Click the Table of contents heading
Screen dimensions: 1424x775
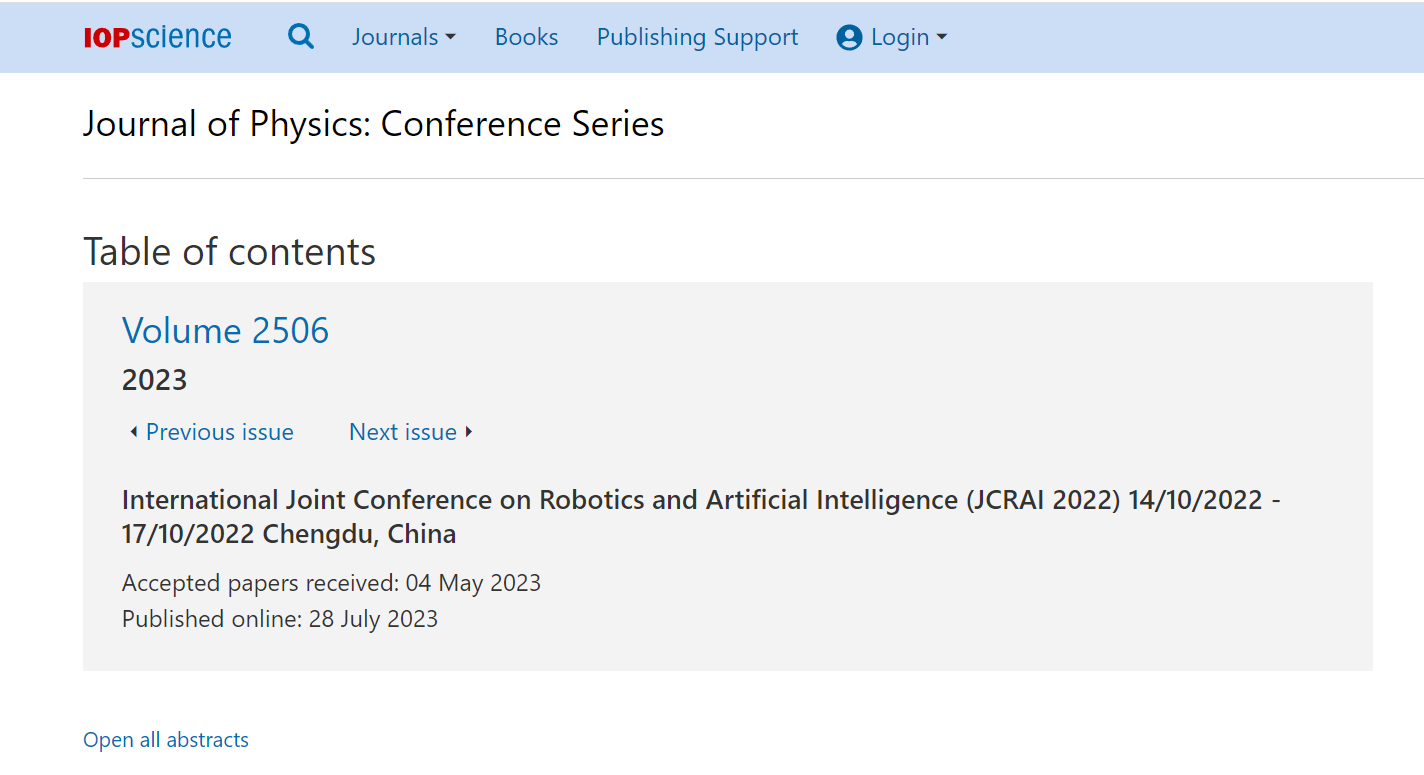[x=230, y=251]
